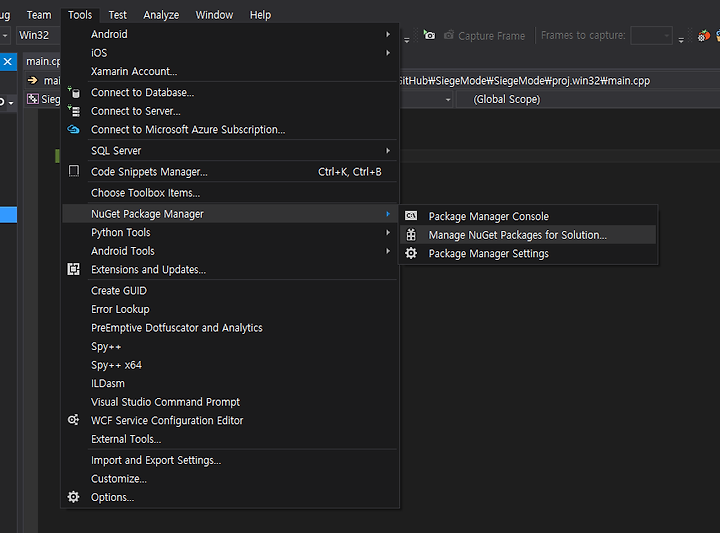The width and height of the screenshot is (720, 533).
Task: Expand the NuGet Package Manager submenu arrow
Action: 388,214
